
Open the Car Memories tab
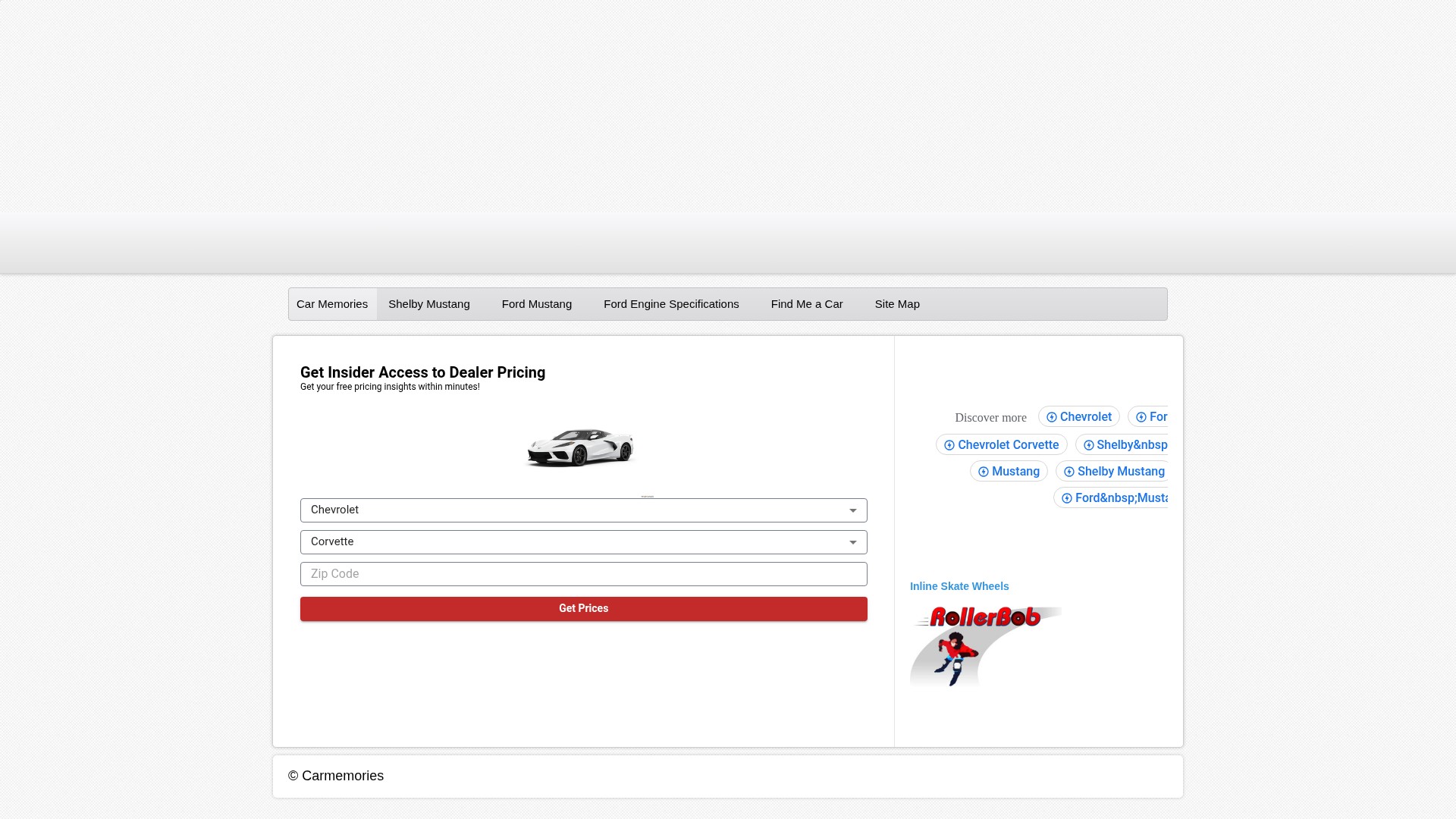tap(332, 304)
